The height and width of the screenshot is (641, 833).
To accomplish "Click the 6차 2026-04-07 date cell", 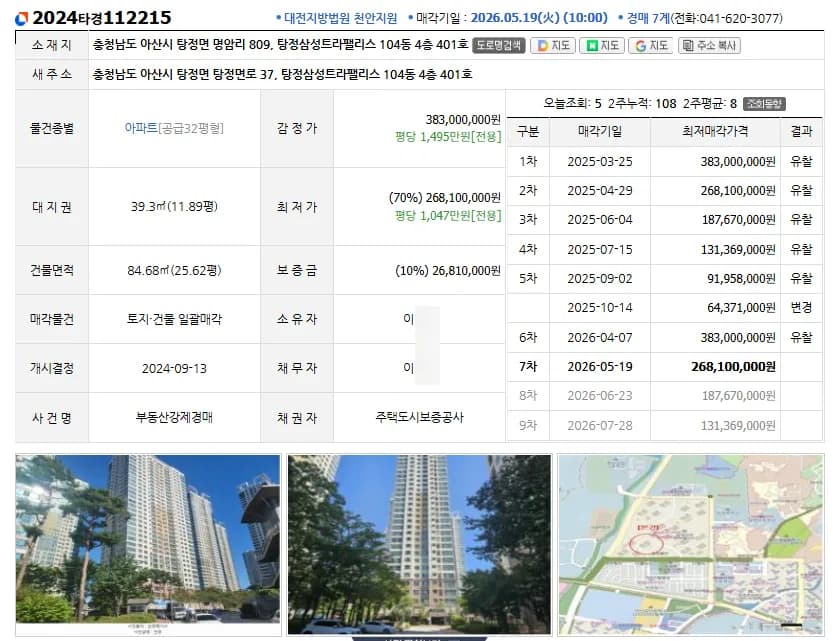I will tap(600, 337).
